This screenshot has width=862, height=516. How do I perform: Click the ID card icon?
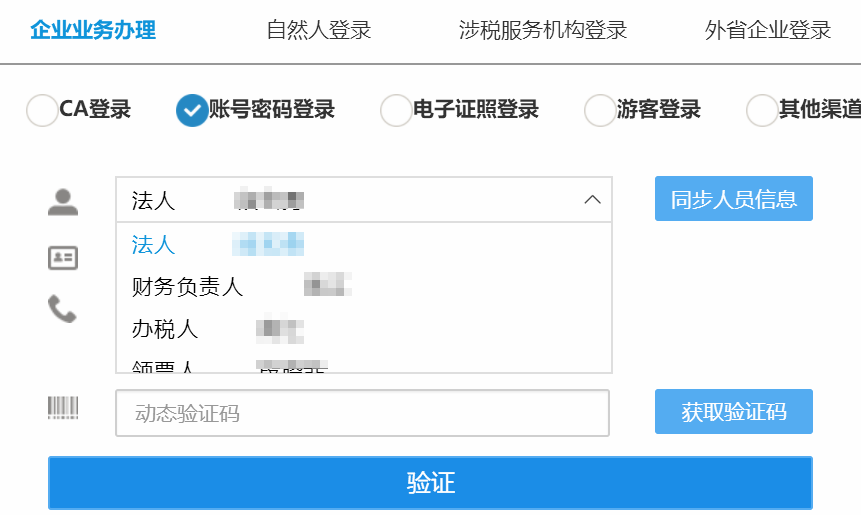[x=63, y=258]
